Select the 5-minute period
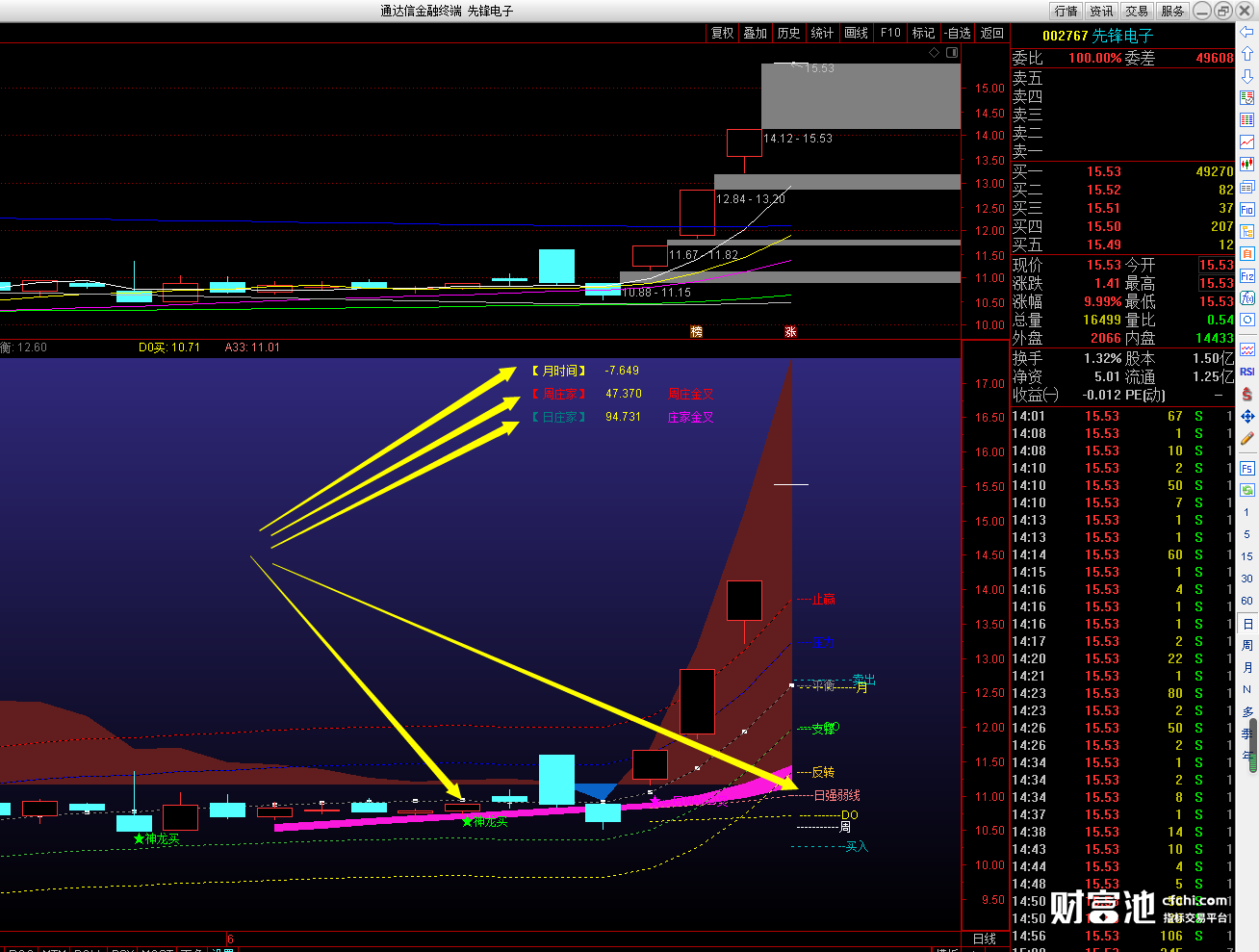This screenshot has width=1259, height=952. tap(1246, 534)
